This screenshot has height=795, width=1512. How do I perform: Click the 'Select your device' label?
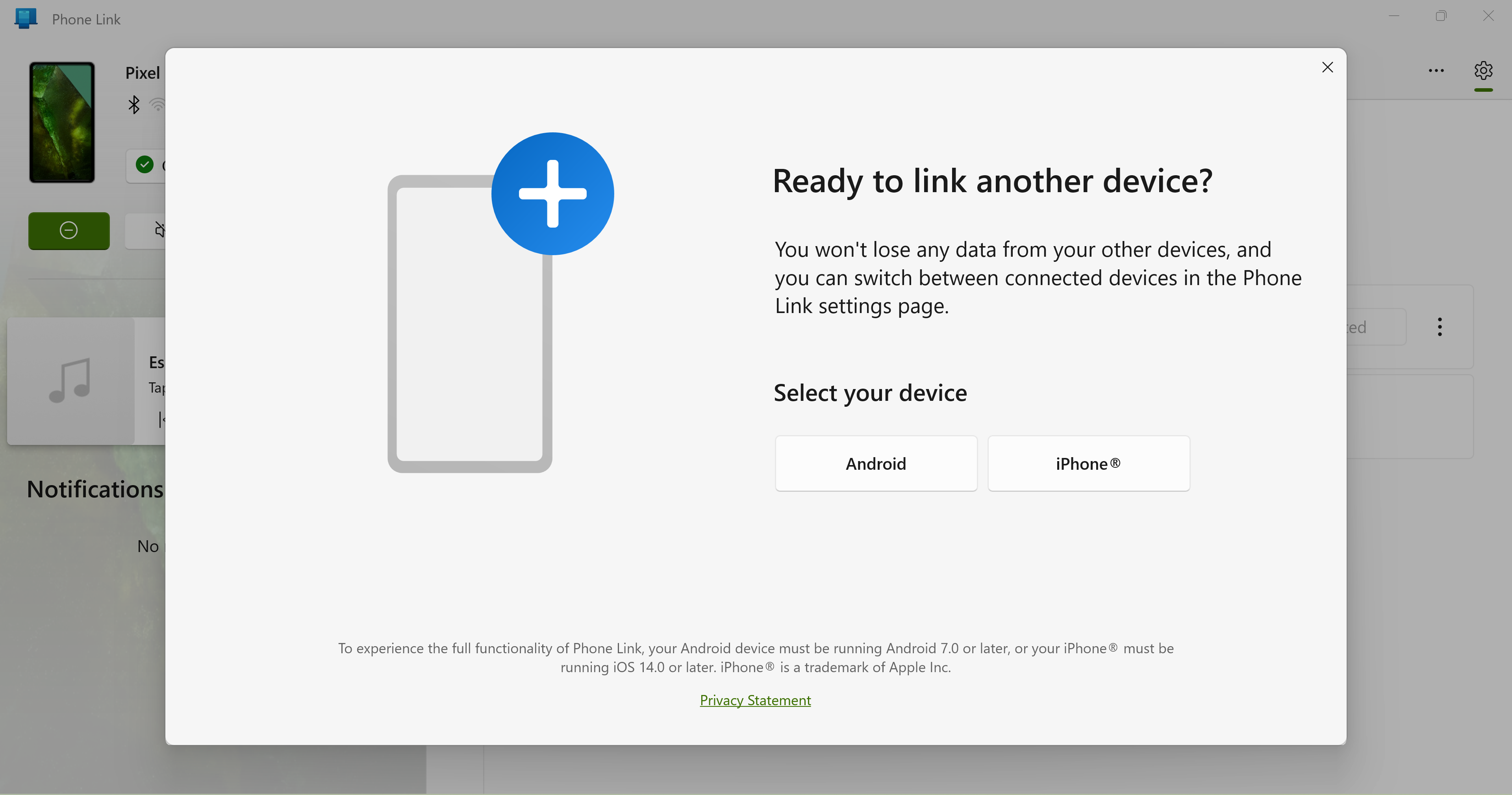tap(870, 393)
